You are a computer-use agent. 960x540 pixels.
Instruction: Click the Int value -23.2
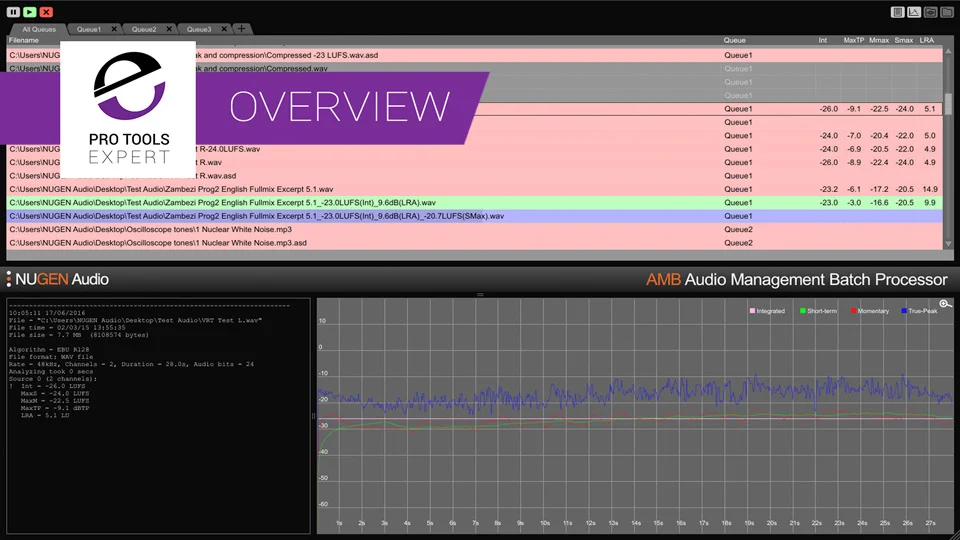click(x=828, y=189)
